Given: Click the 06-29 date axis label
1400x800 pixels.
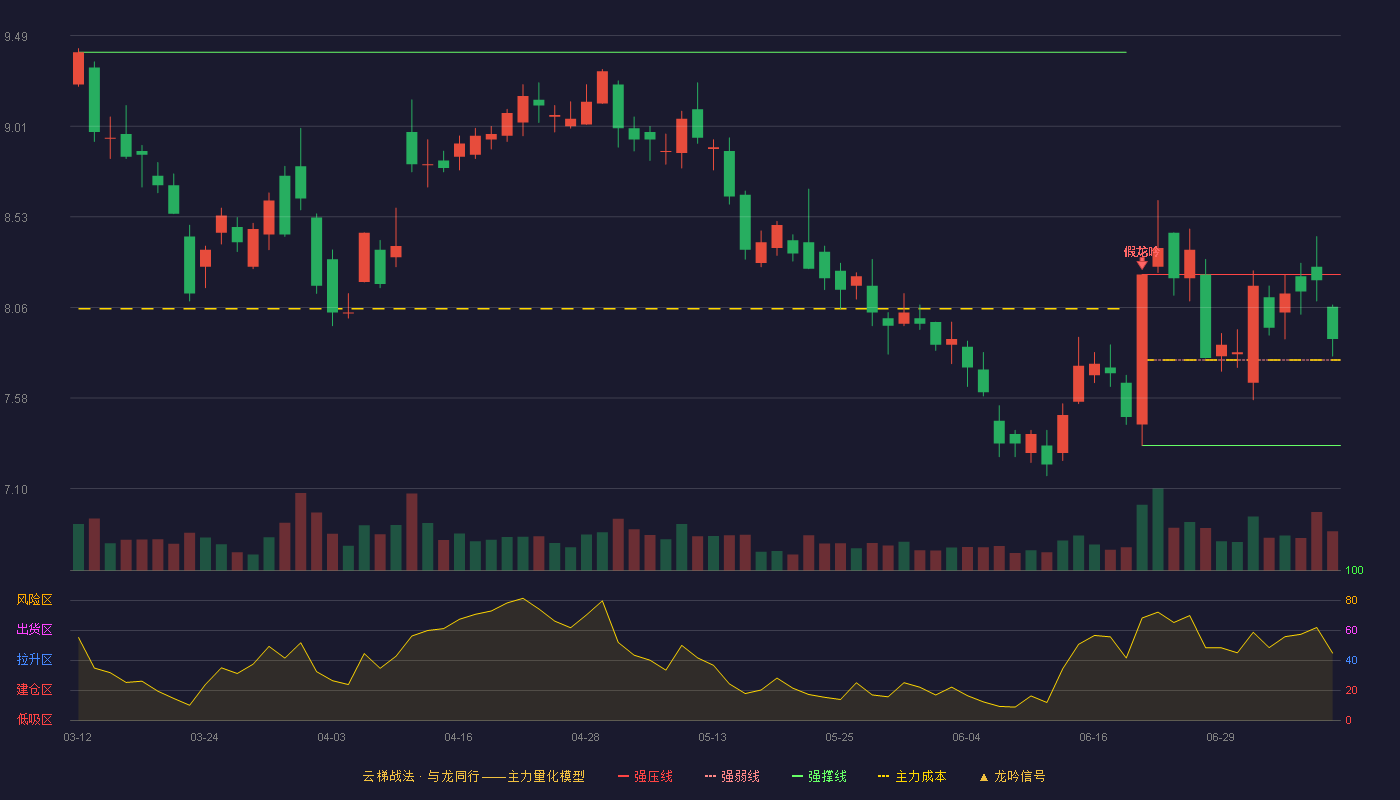Looking at the screenshot, I should [1220, 737].
